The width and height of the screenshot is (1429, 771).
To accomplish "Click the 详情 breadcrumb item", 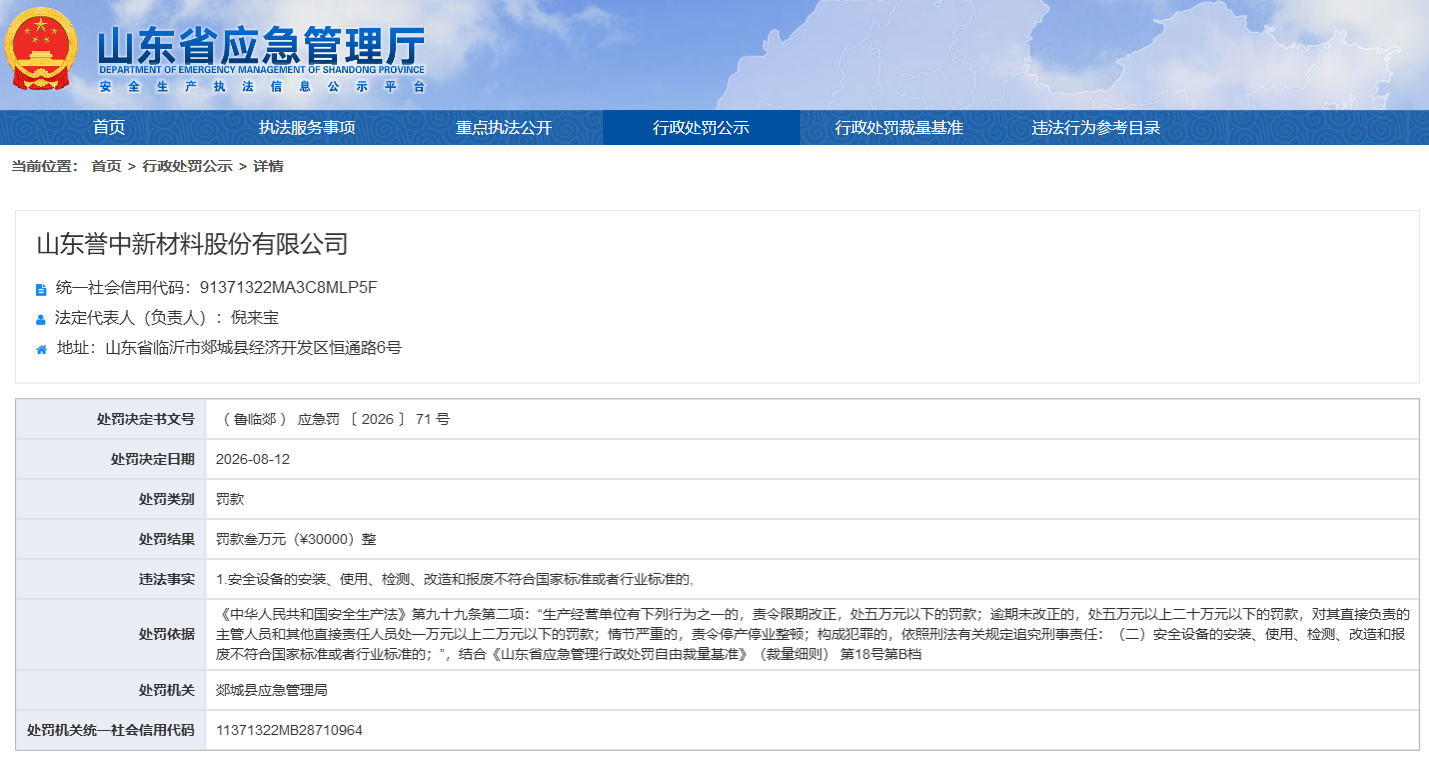I will [x=268, y=166].
